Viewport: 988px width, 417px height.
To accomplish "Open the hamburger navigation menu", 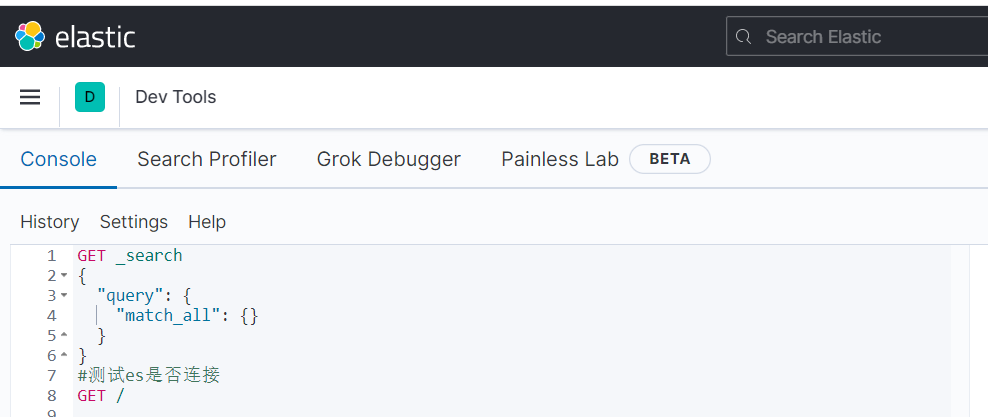I will tap(30, 97).
